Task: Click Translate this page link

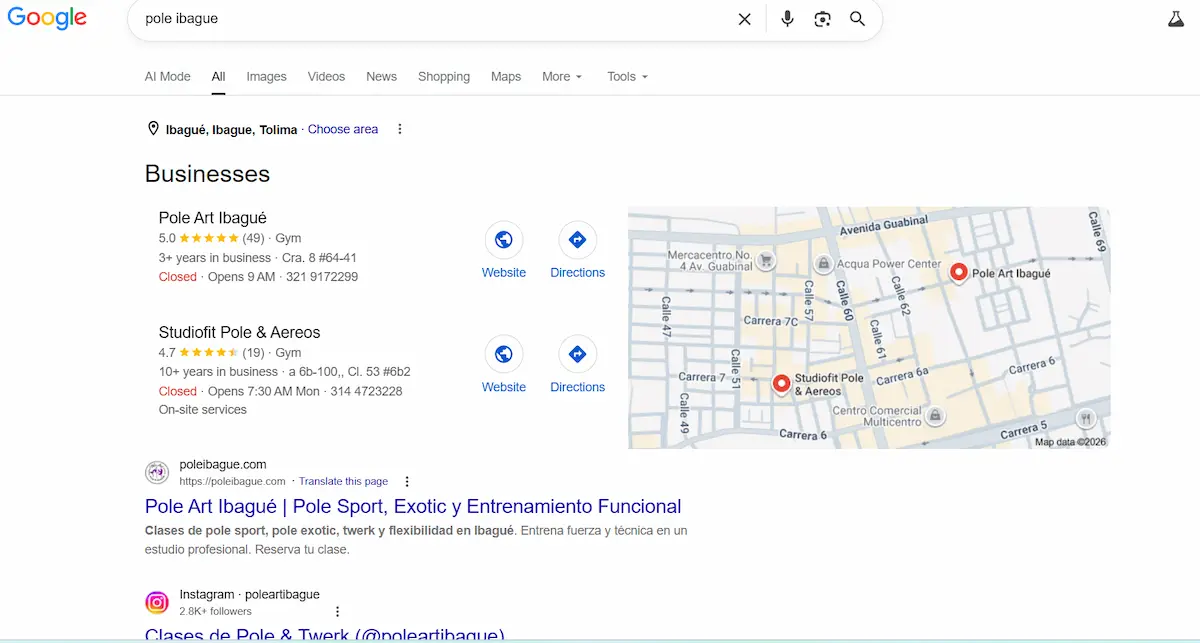Action: pos(343,481)
